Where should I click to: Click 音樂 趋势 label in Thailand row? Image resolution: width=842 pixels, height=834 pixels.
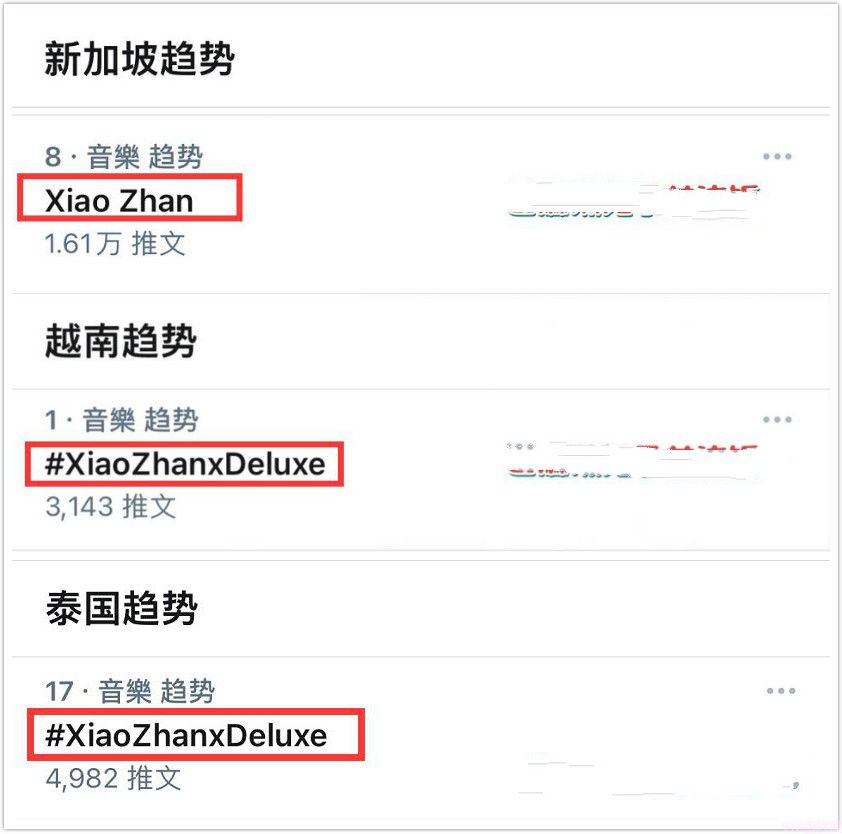pos(156,691)
